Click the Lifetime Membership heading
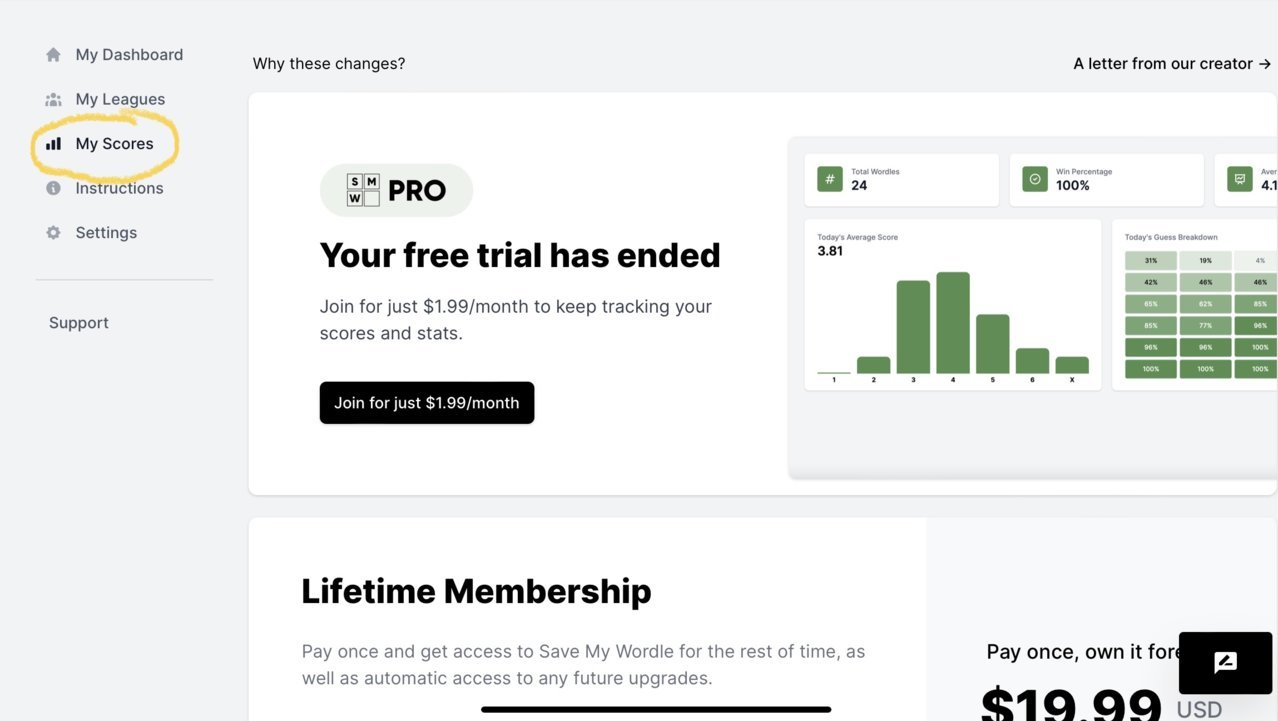1278x721 pixels. click(x=476, y=591)
